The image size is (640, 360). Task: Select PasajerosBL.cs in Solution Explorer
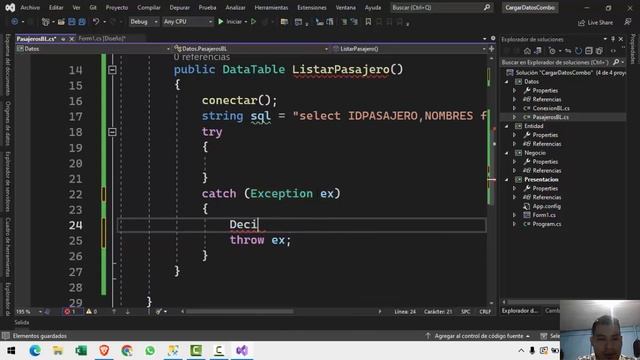pos(550,117)
